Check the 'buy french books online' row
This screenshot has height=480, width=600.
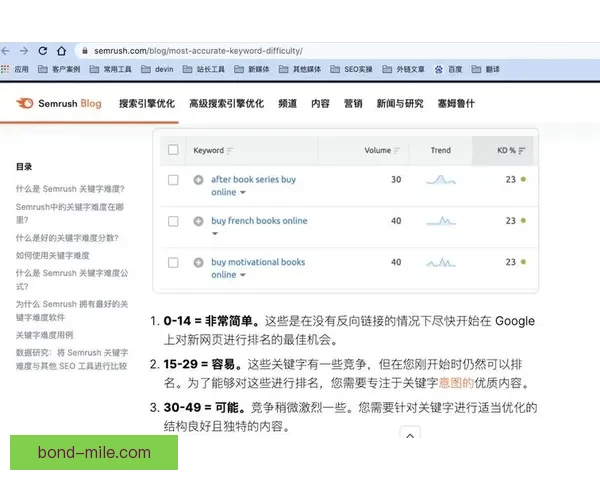click(173, 221)
